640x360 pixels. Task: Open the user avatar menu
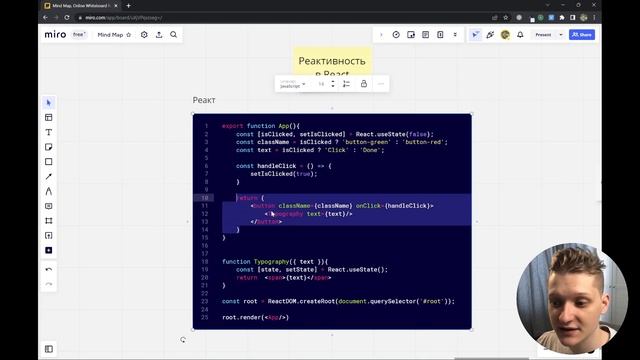point(505,35)
